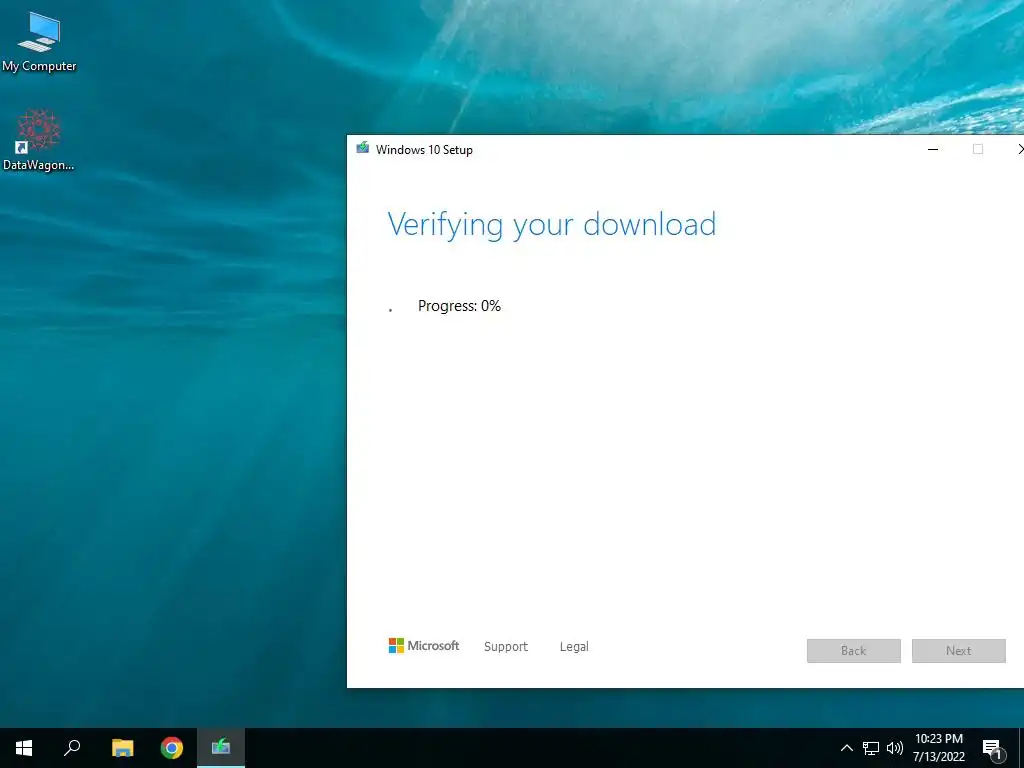The image size is (1024, 768).
Task: Minimize the Windows 10 Setup window
Action: point(933,150)
